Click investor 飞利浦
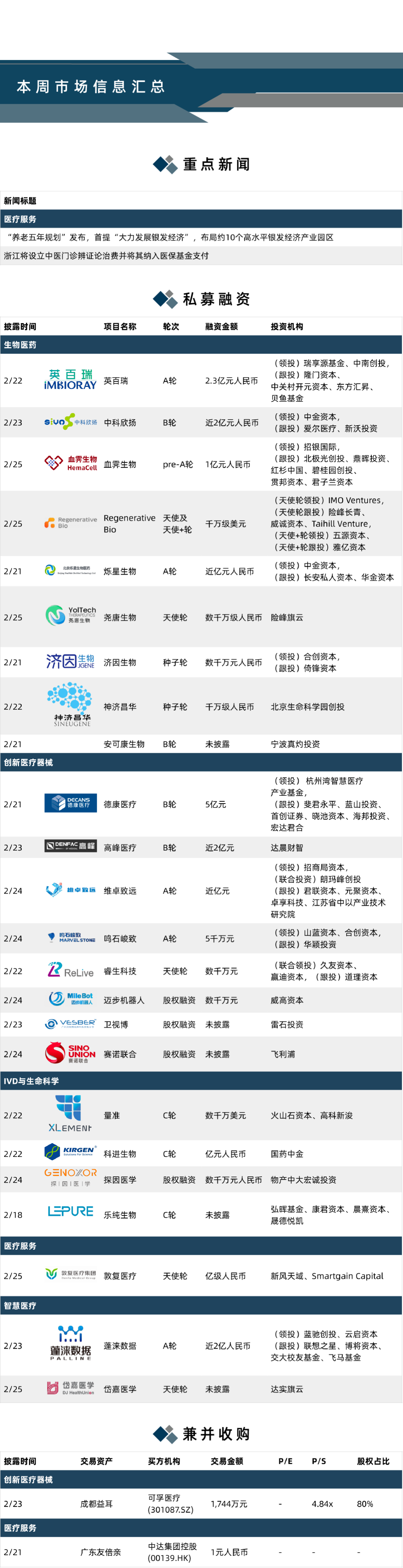Image resolution: width=403 pixels, height=1568 pixels. click(282, 1054)
